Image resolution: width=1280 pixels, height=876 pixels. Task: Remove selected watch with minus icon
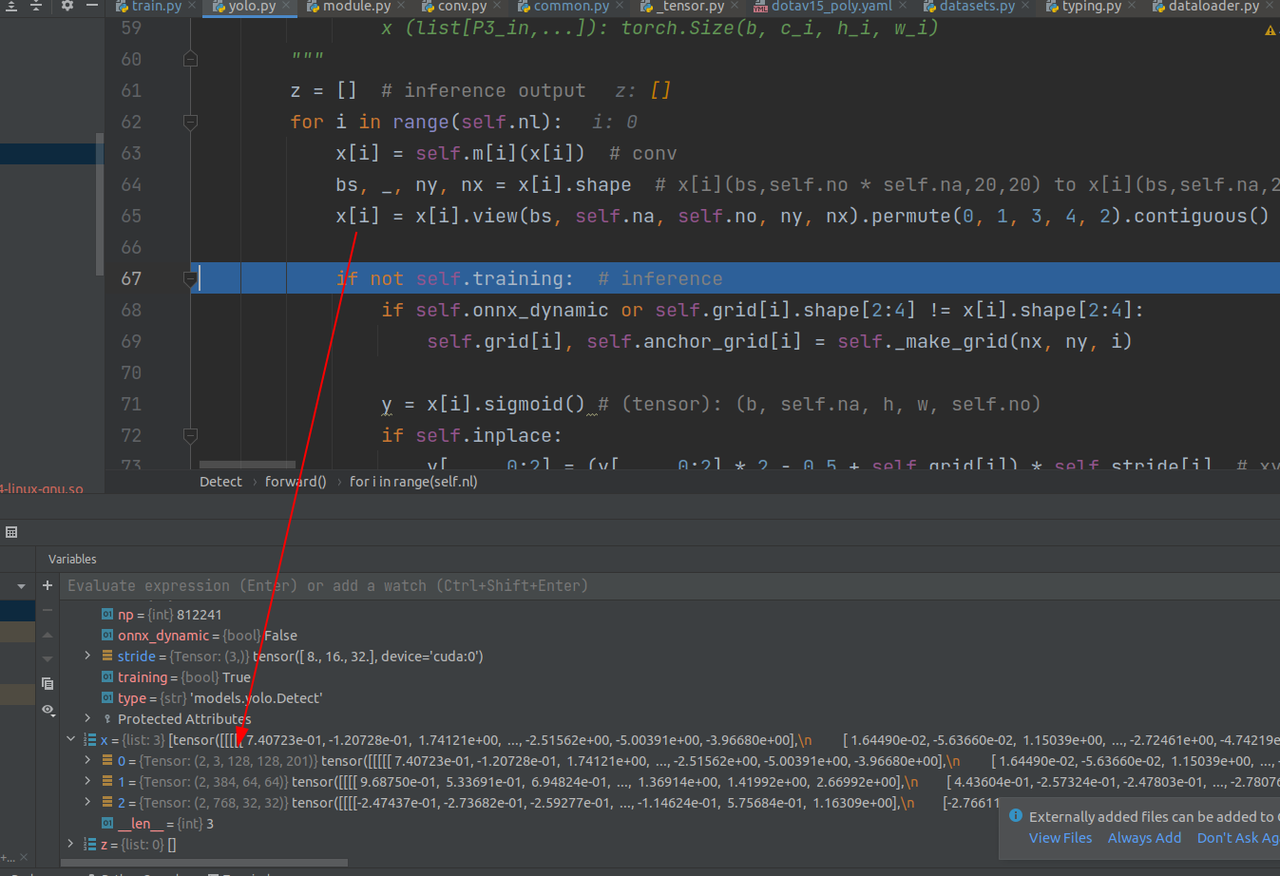(x=47, y=610)
